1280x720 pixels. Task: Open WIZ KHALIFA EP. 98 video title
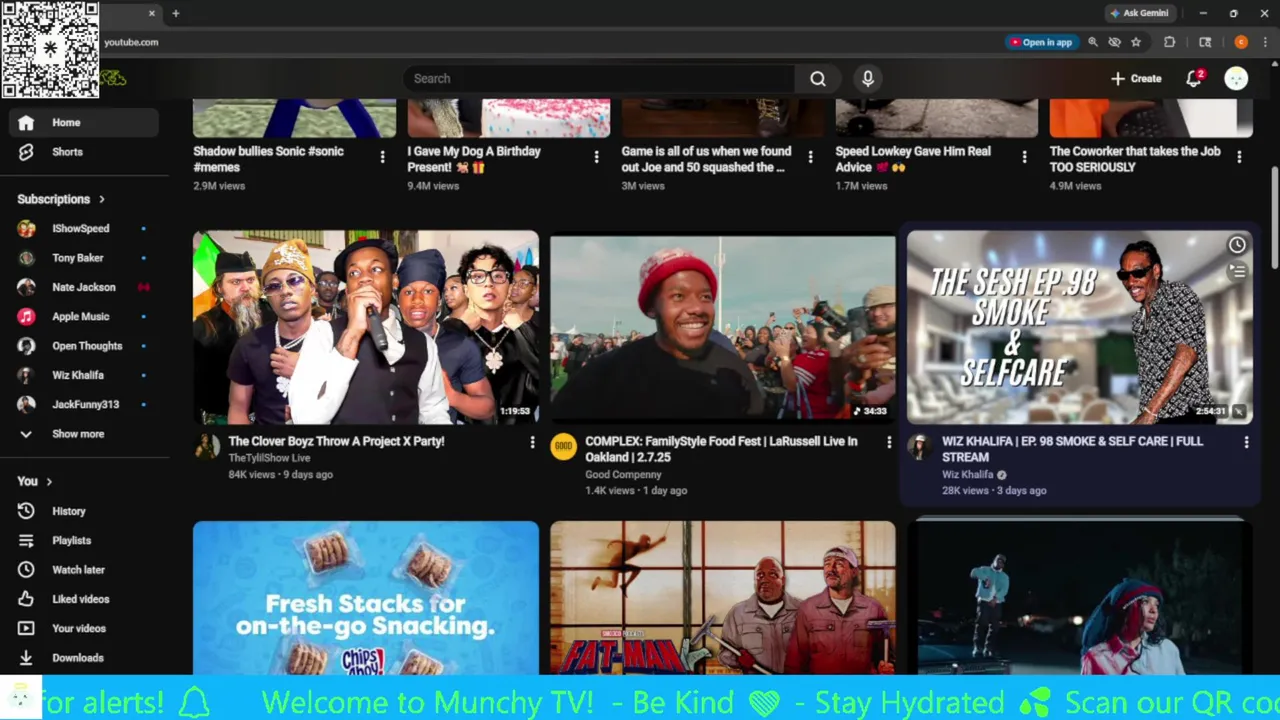coord(1072,449)
